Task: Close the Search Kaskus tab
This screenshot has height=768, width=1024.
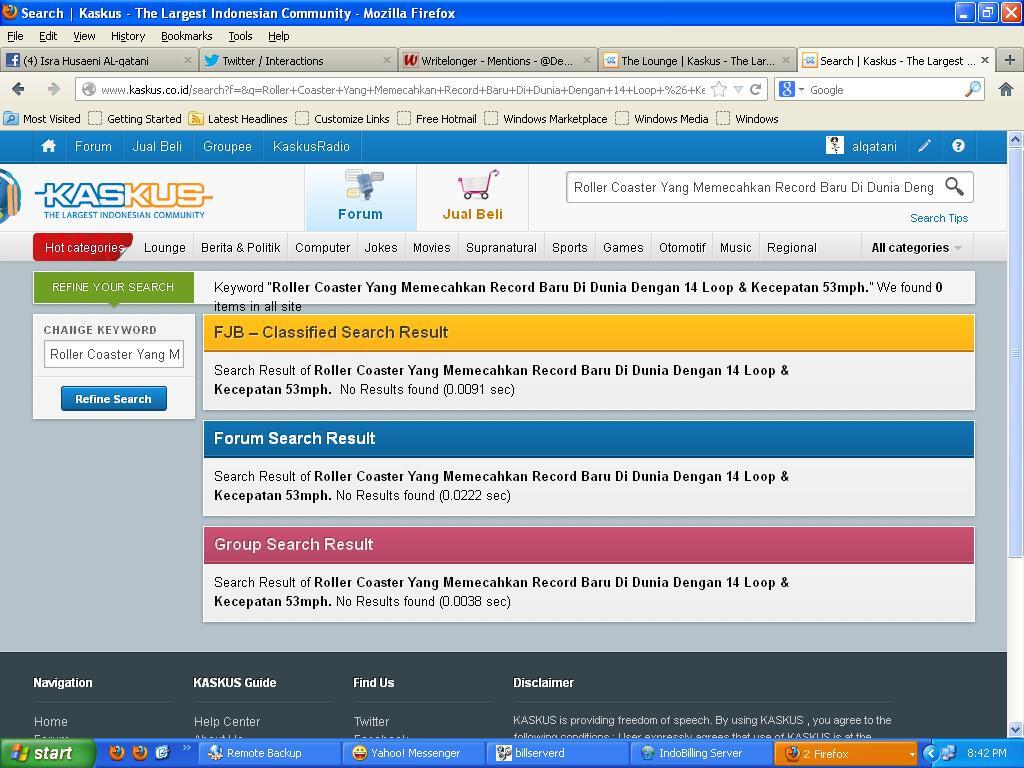Action: tap(985, 60)
